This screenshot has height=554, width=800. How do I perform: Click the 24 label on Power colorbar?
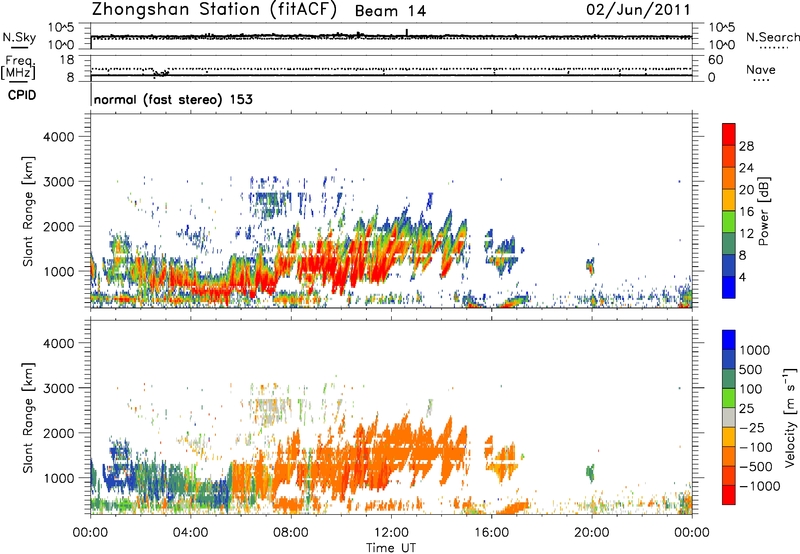[746, 168]
